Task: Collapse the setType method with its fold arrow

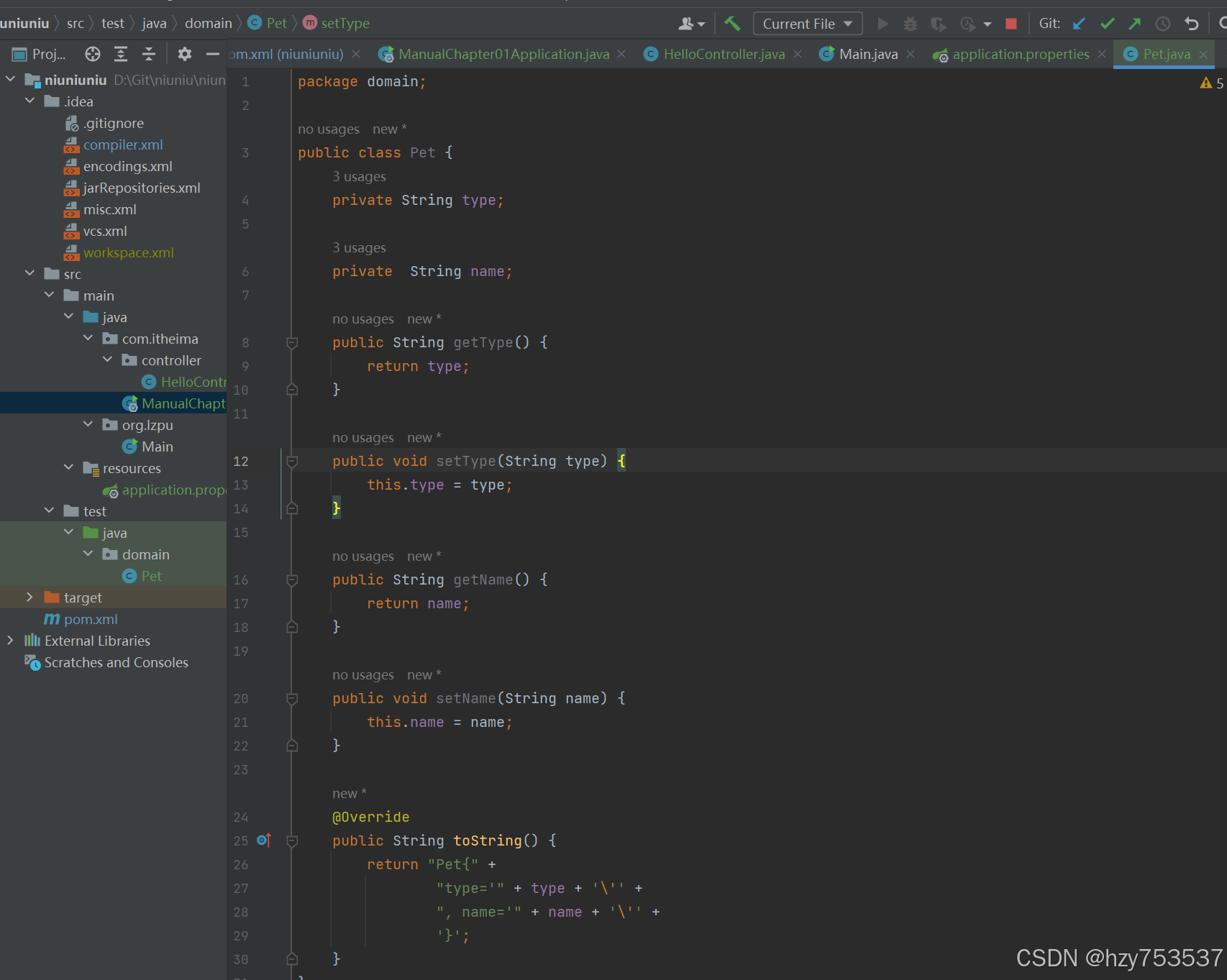Action: point(291,461)
